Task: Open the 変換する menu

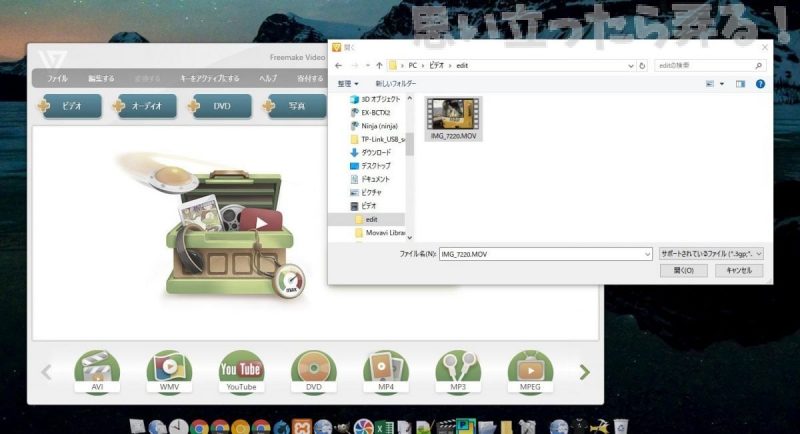Action: [x=147, y=79]
